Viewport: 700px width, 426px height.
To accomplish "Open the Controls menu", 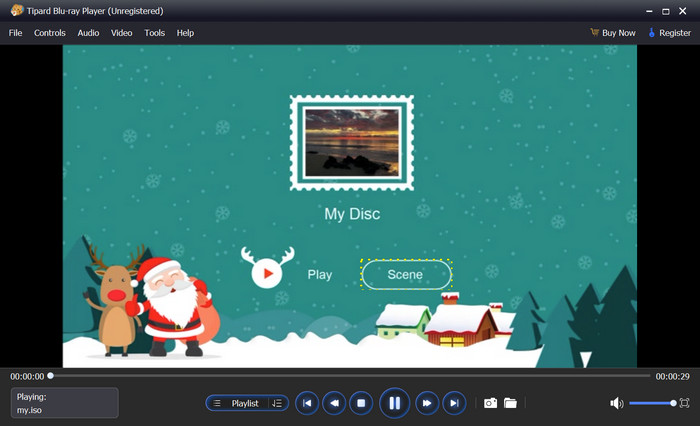I will coord(50,33).
